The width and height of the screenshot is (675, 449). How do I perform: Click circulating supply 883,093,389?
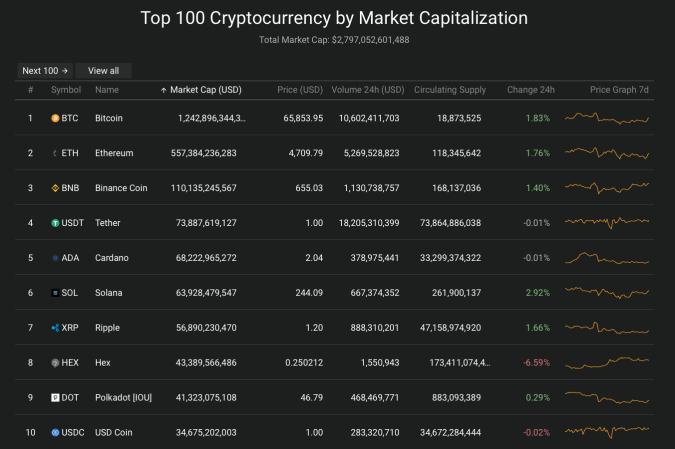pyautogui.click(x=456, y=397)
